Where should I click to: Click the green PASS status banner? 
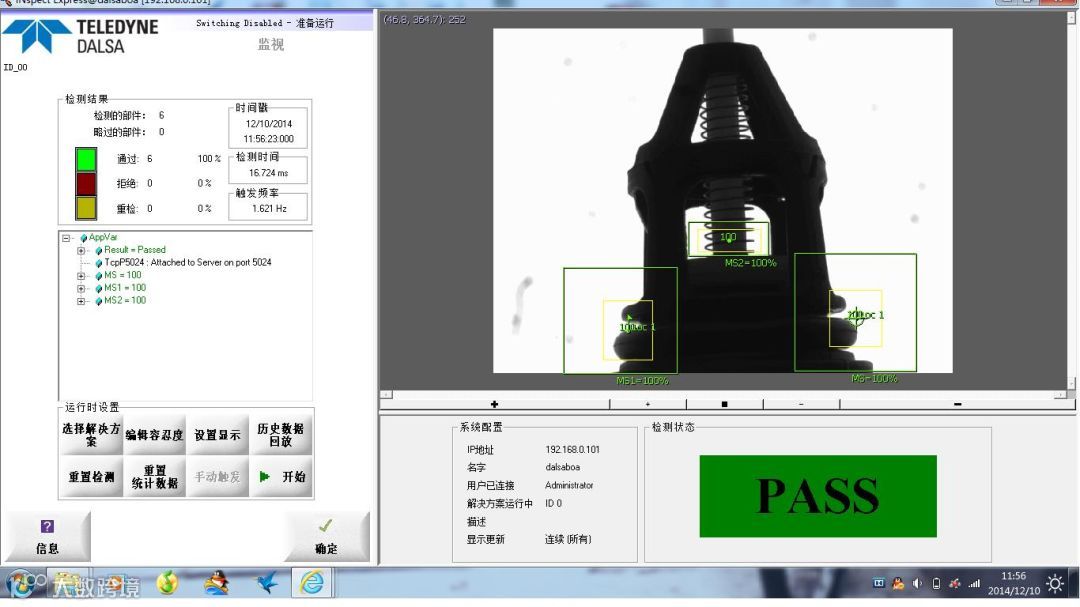click(818, 496)
